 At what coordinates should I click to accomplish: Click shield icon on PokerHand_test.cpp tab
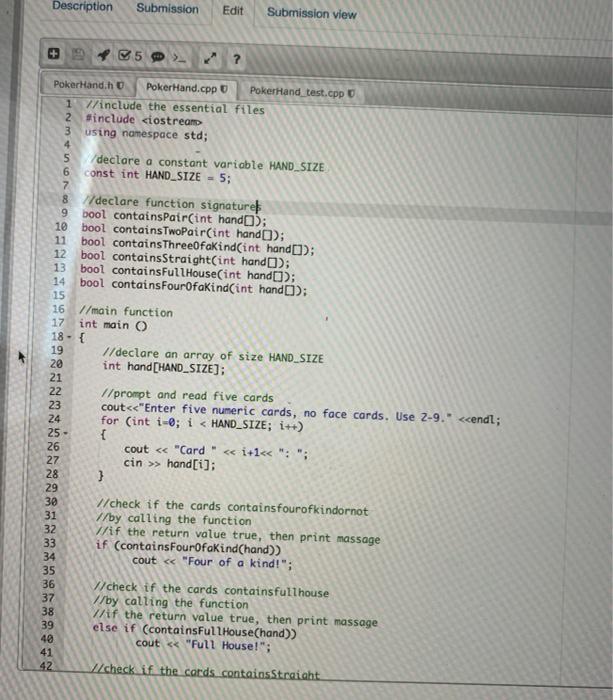pyautogui.click(x=351, y=93)
